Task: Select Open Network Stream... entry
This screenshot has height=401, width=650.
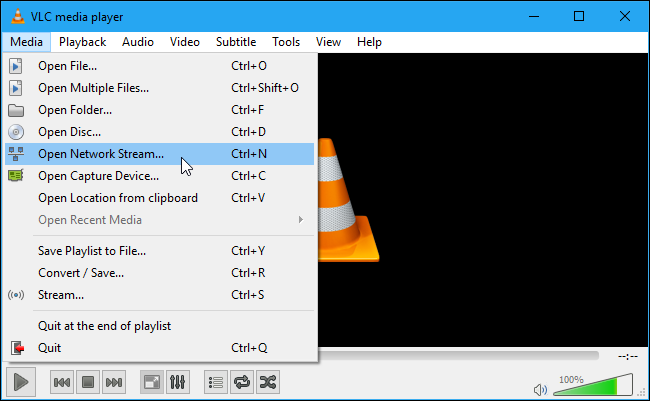Action: [x=160, y=154]
